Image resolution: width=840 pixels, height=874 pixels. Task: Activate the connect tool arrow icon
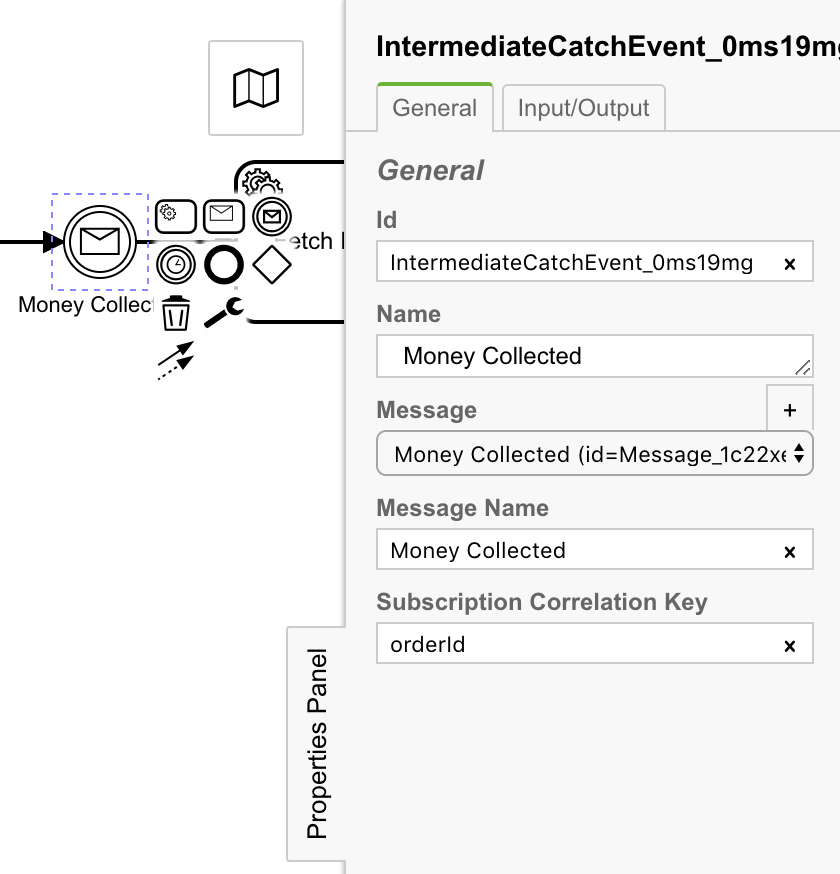pos(178,358)
